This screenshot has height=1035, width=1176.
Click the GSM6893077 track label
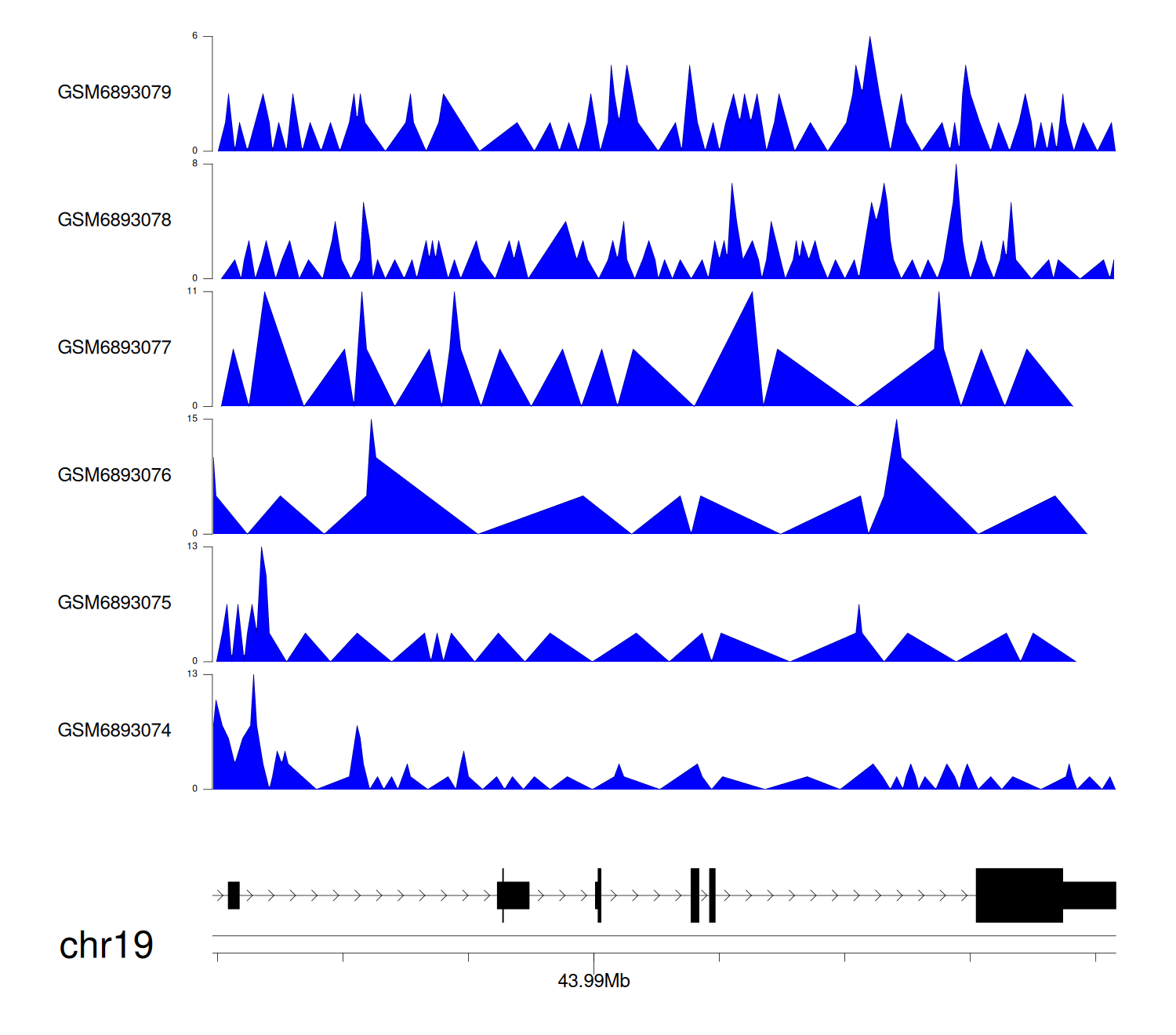click(114, 348)
